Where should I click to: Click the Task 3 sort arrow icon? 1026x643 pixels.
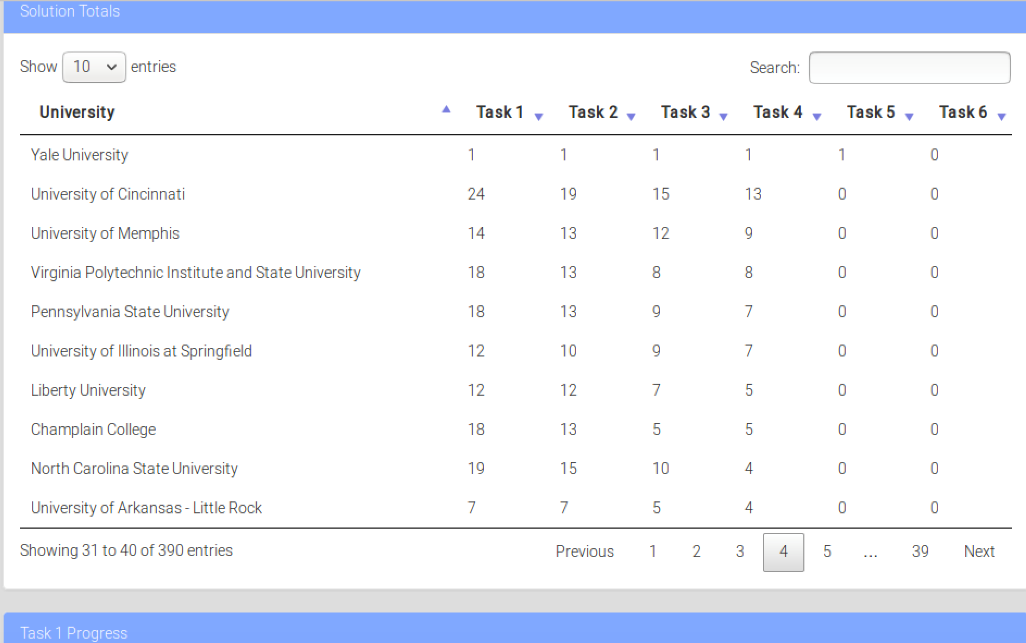click(724, 116)
